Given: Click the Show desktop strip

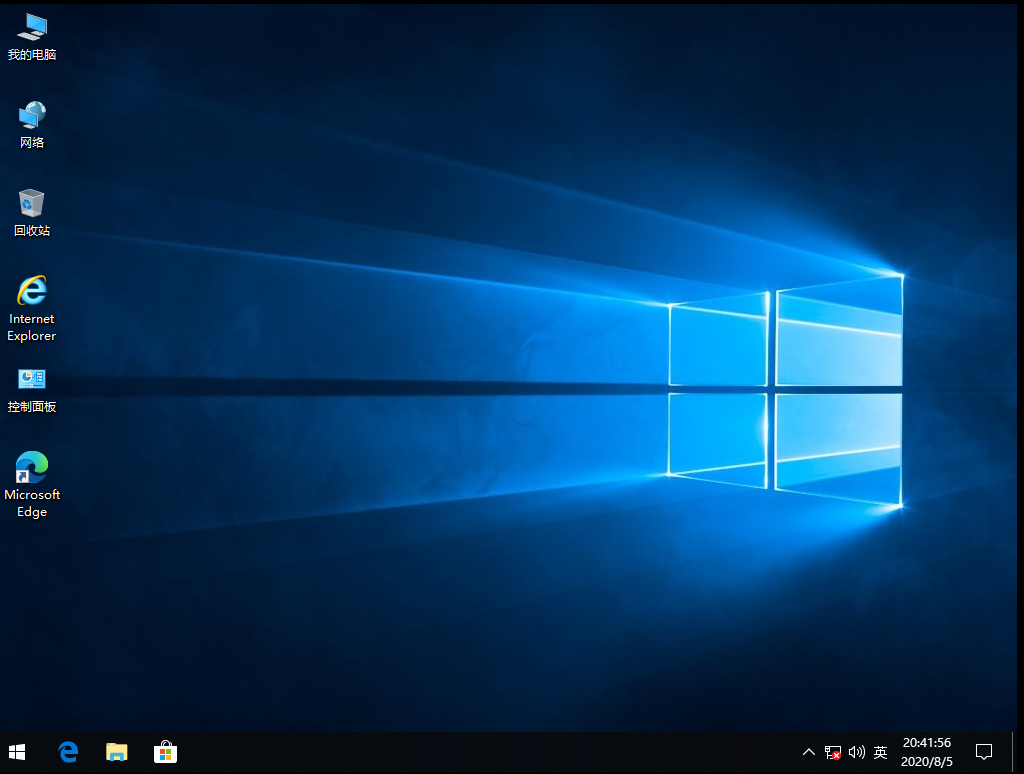Looking at the screenshot, I should click(x=1016, y=752).
